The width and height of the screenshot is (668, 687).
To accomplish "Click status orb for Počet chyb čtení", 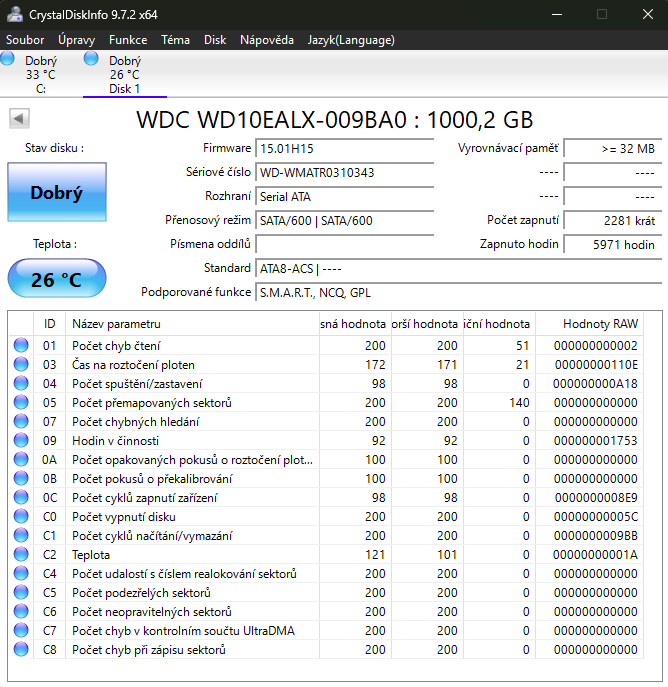I will [x=21, y=346].
